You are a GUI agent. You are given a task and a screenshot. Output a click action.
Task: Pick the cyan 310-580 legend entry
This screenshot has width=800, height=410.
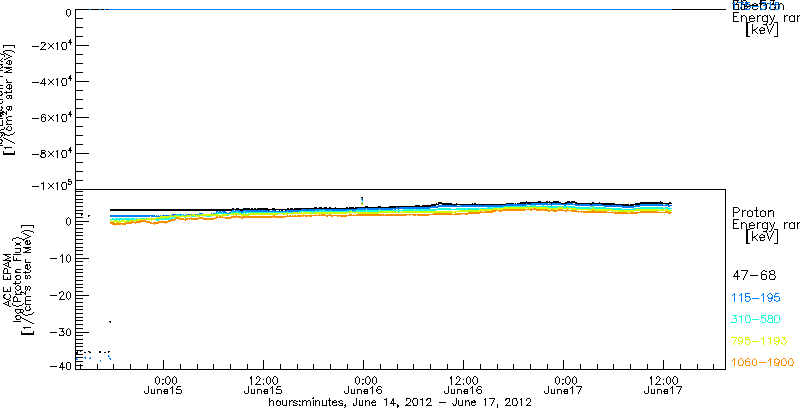point(756,320)
